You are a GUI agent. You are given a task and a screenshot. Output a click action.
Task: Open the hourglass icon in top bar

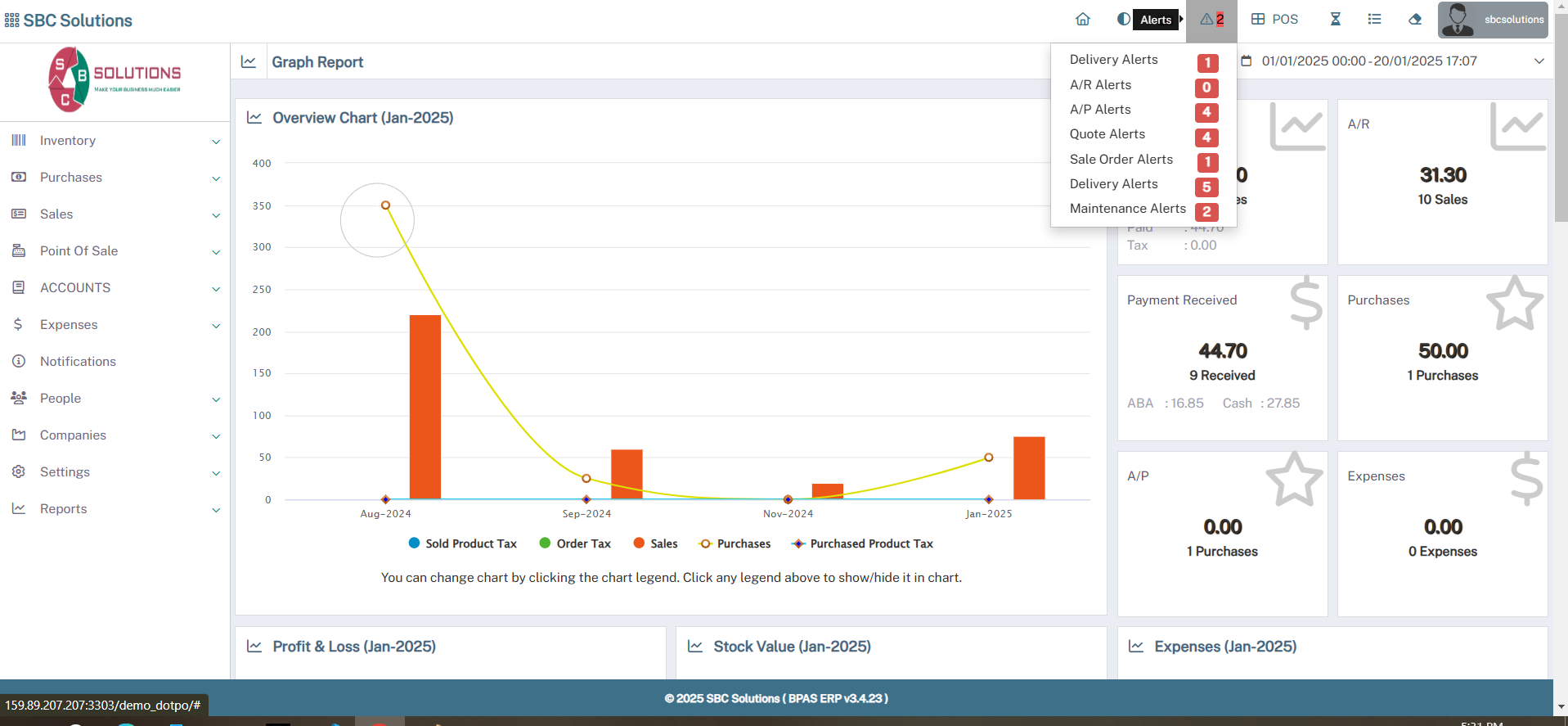pyautogui.click(x=1335, y=20)
